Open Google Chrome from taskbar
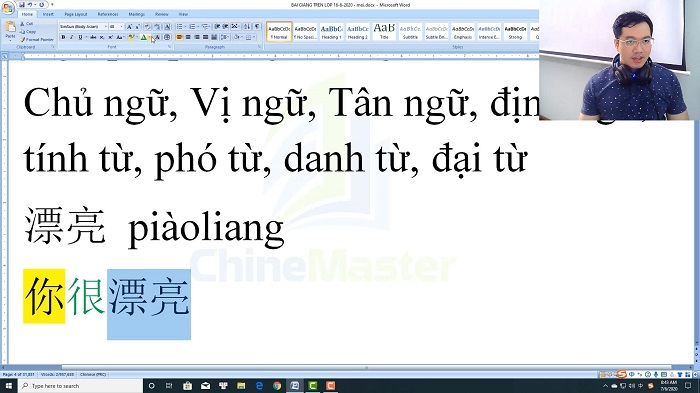Image resolution: width=700 pixels, height=393 pixels. (277, 386)
